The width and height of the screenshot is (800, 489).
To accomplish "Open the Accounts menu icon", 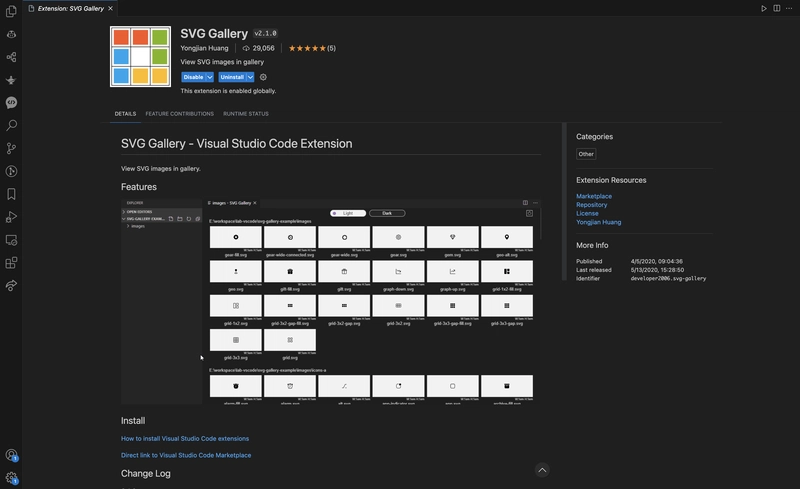I will click(11, 455).
